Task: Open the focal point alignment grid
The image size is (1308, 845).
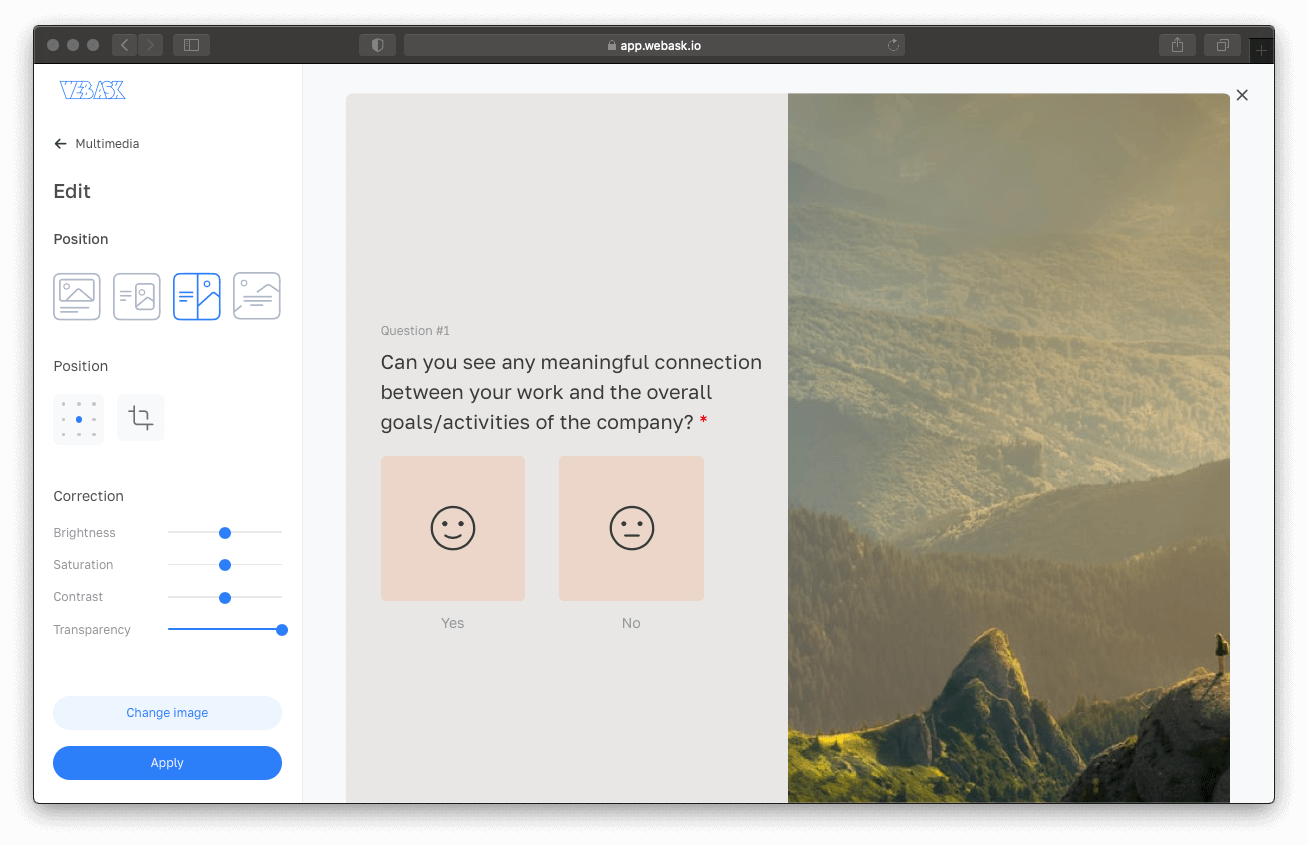Action: click(78, 419)
